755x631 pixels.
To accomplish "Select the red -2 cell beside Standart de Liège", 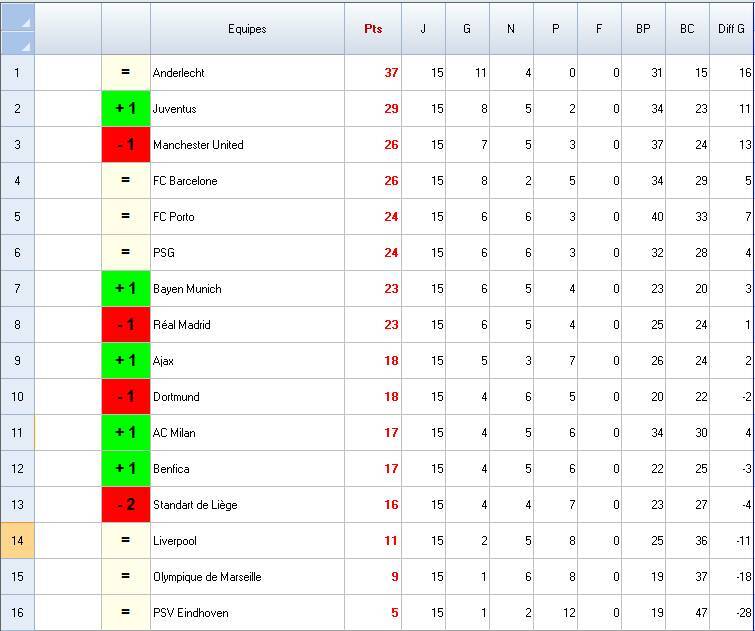I will pyautogui.click(x=126, y=505).
